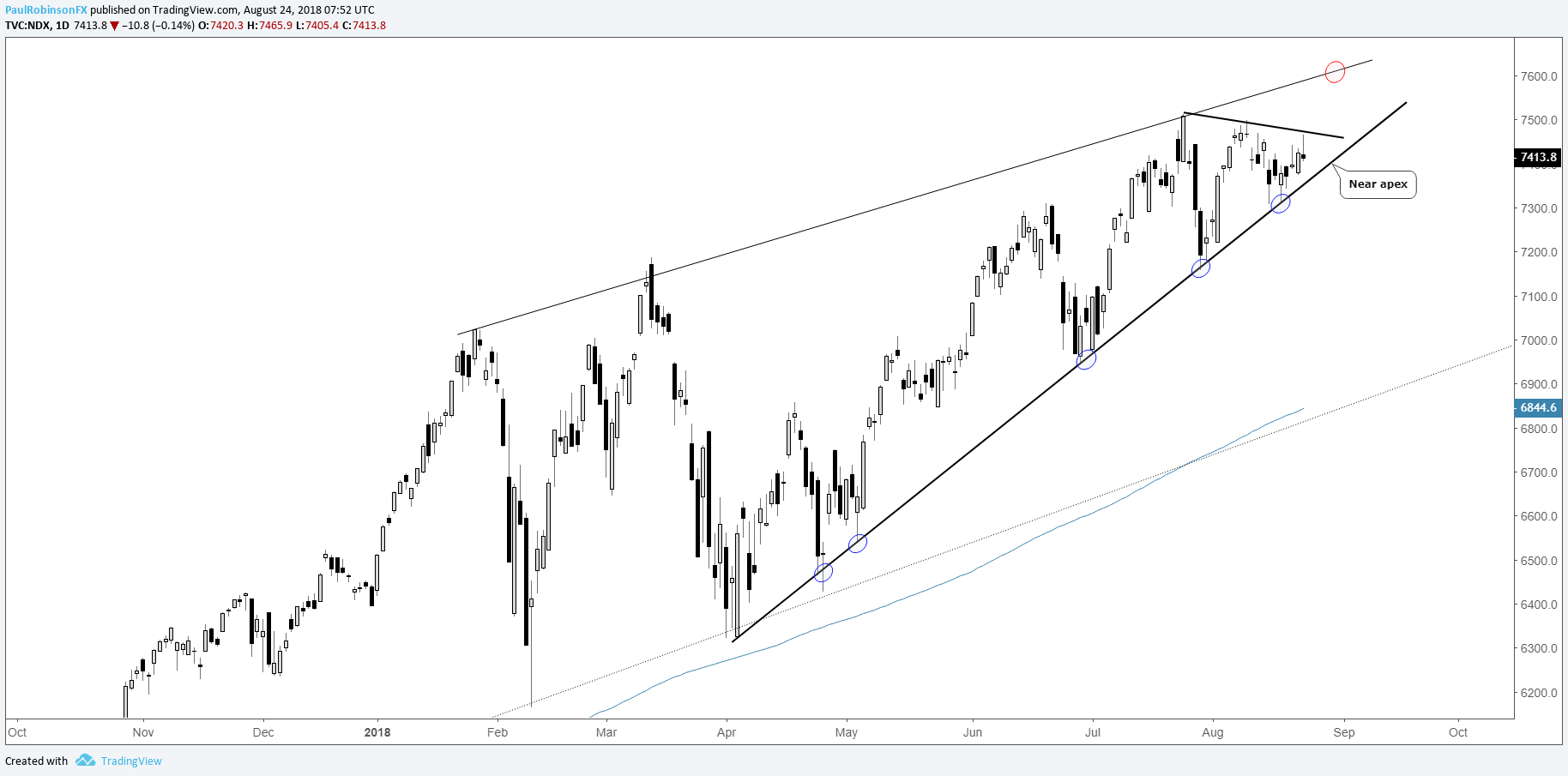1568x776 pixels.
Task: Click the 'Created with' caption text
Action: 37,761
